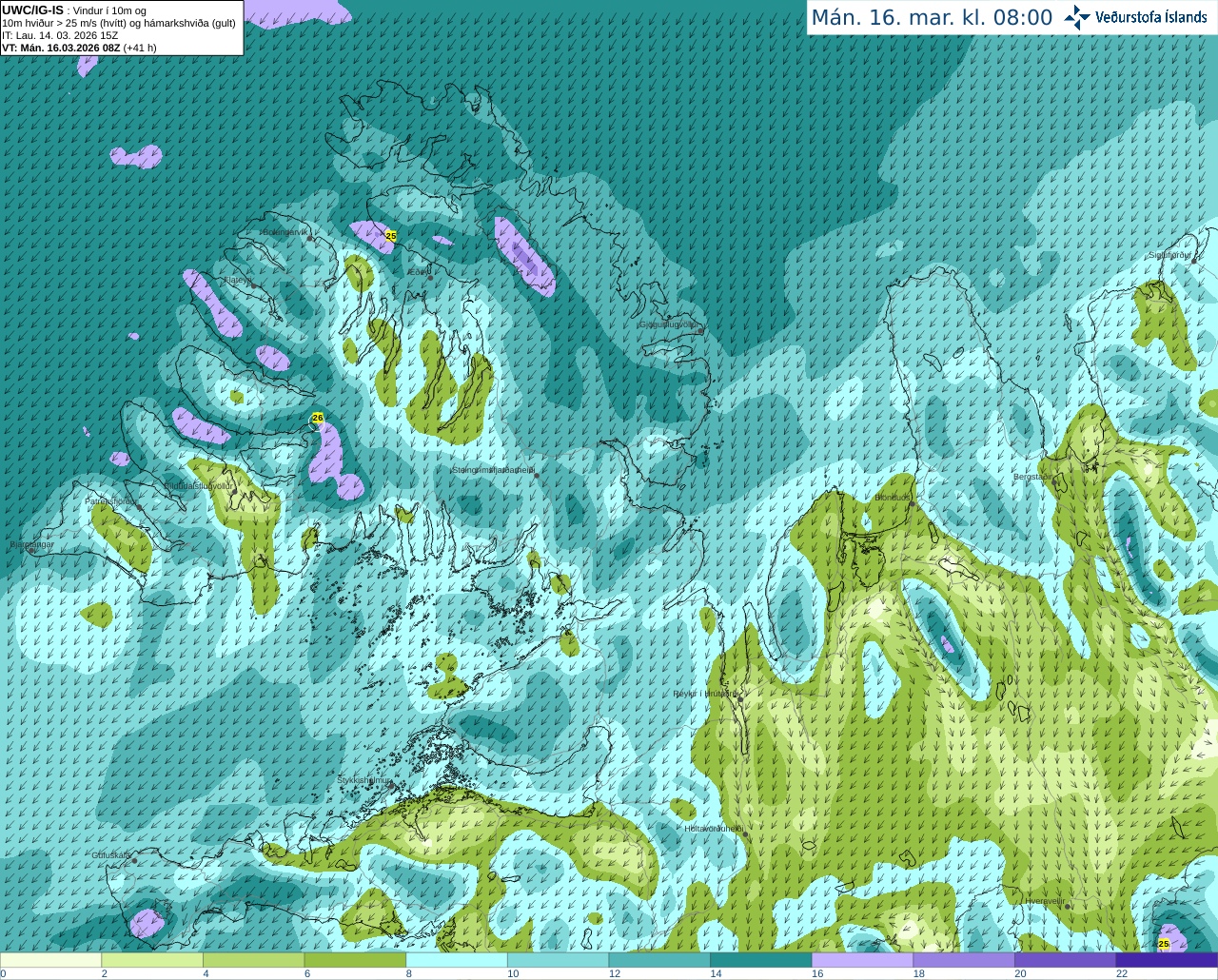Click the 'VT: Mán. 16.03.2026 08Z' line

pos(62,48)
